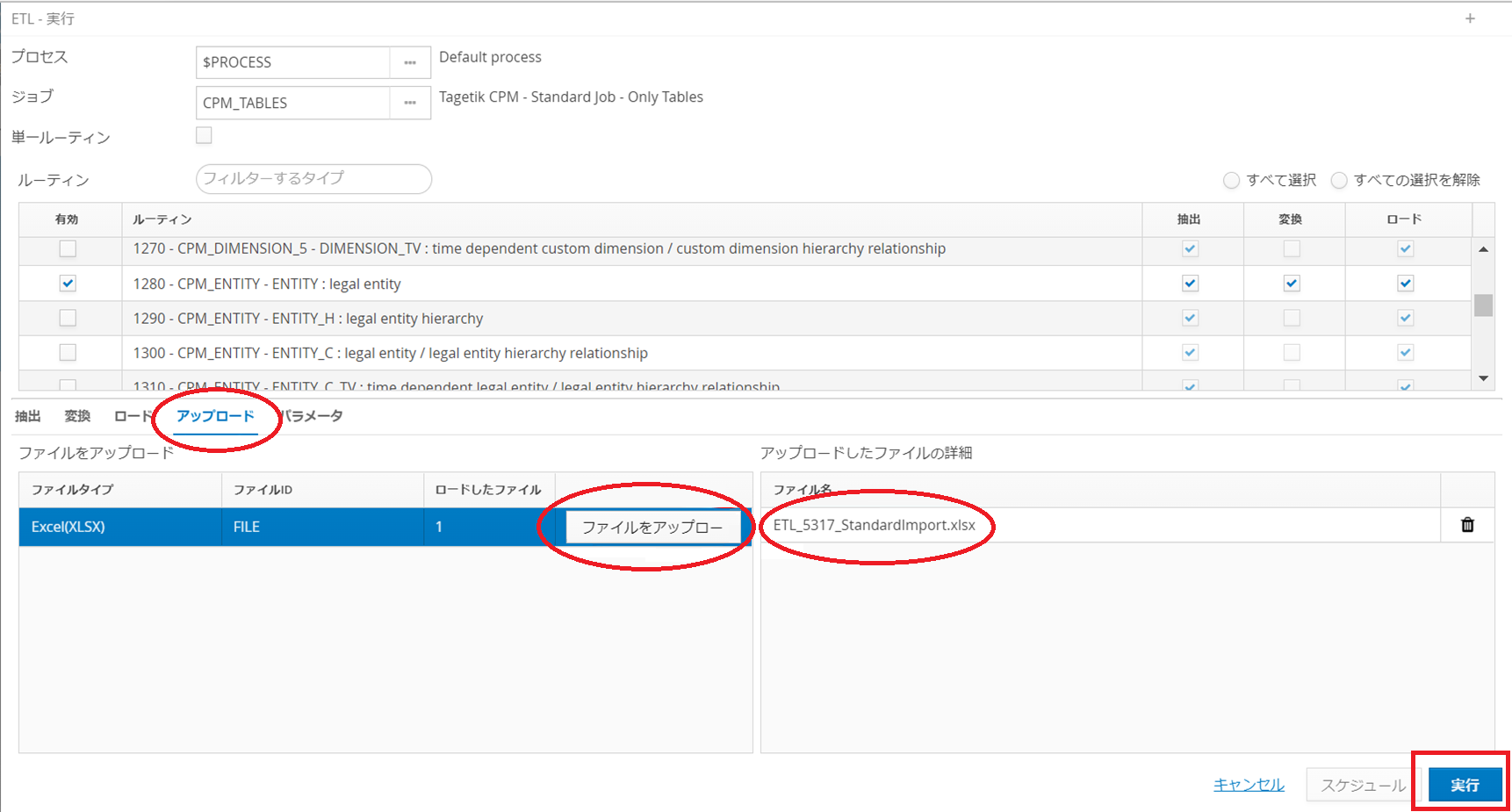Open job picker ellipsis next to CPM_TABLES
Screen dimensions: 1512x812
pyautogui.click(x=409, y=103)
